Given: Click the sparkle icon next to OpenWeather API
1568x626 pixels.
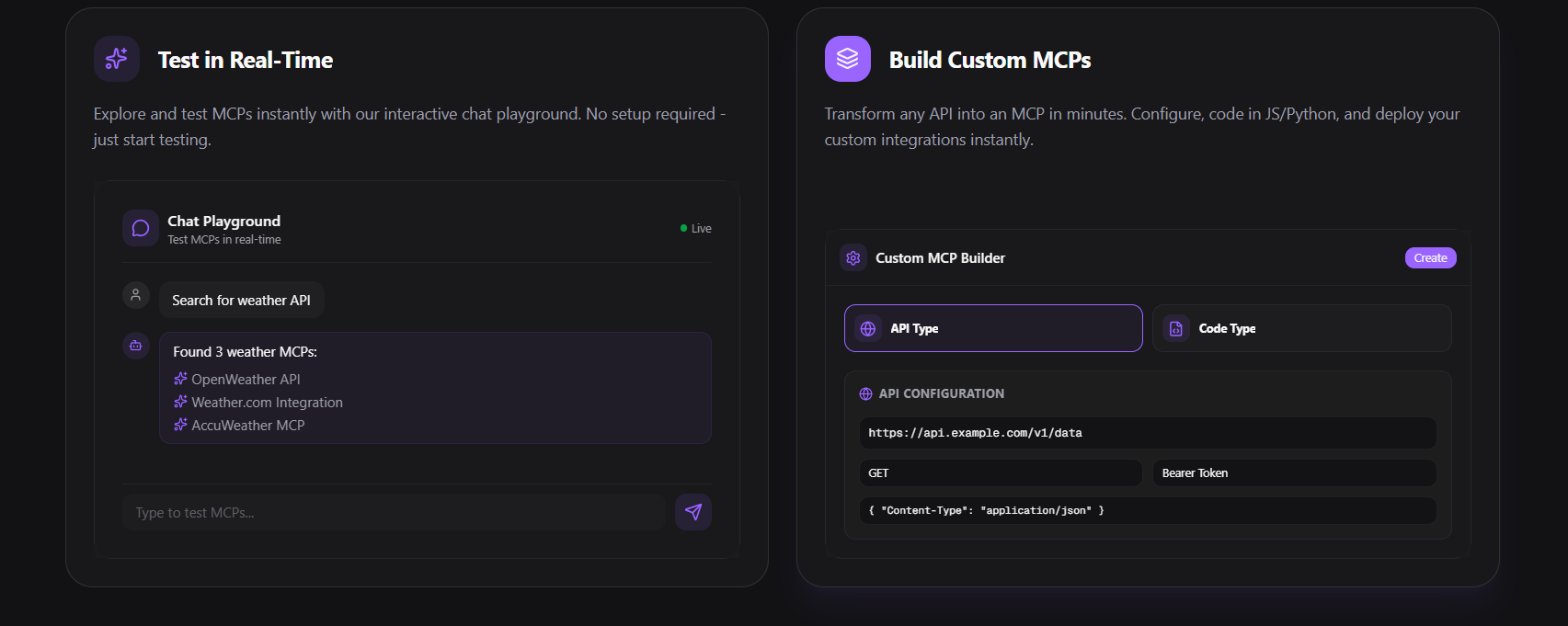Looking at the screenshot, I should pos(180,378).
